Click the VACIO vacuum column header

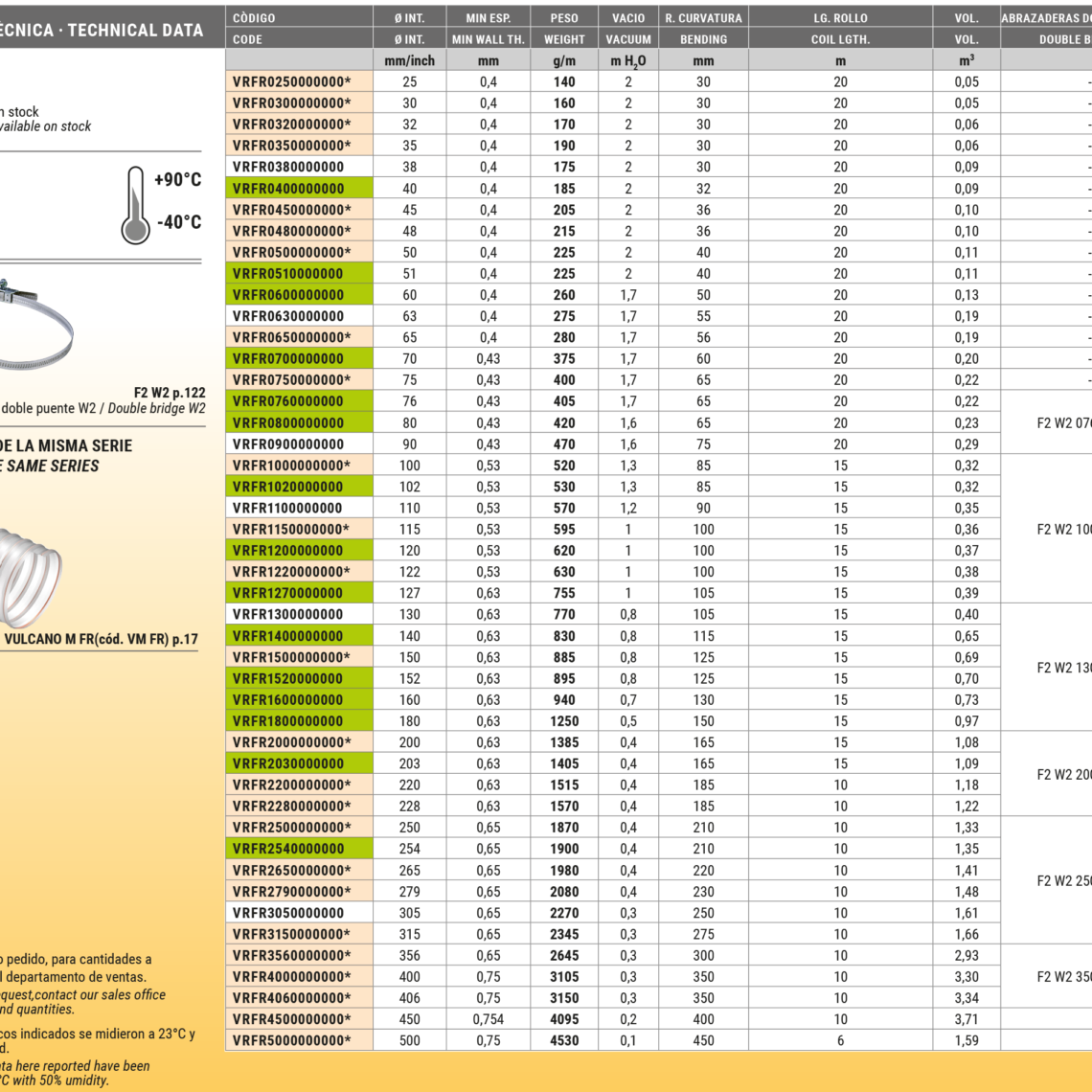tap(628, 18)
